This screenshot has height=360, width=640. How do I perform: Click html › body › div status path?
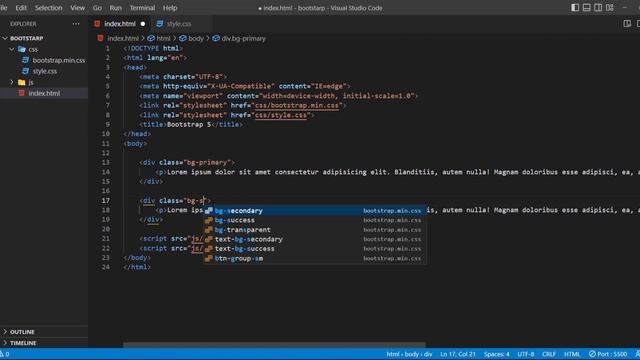(x=409, y=354)
